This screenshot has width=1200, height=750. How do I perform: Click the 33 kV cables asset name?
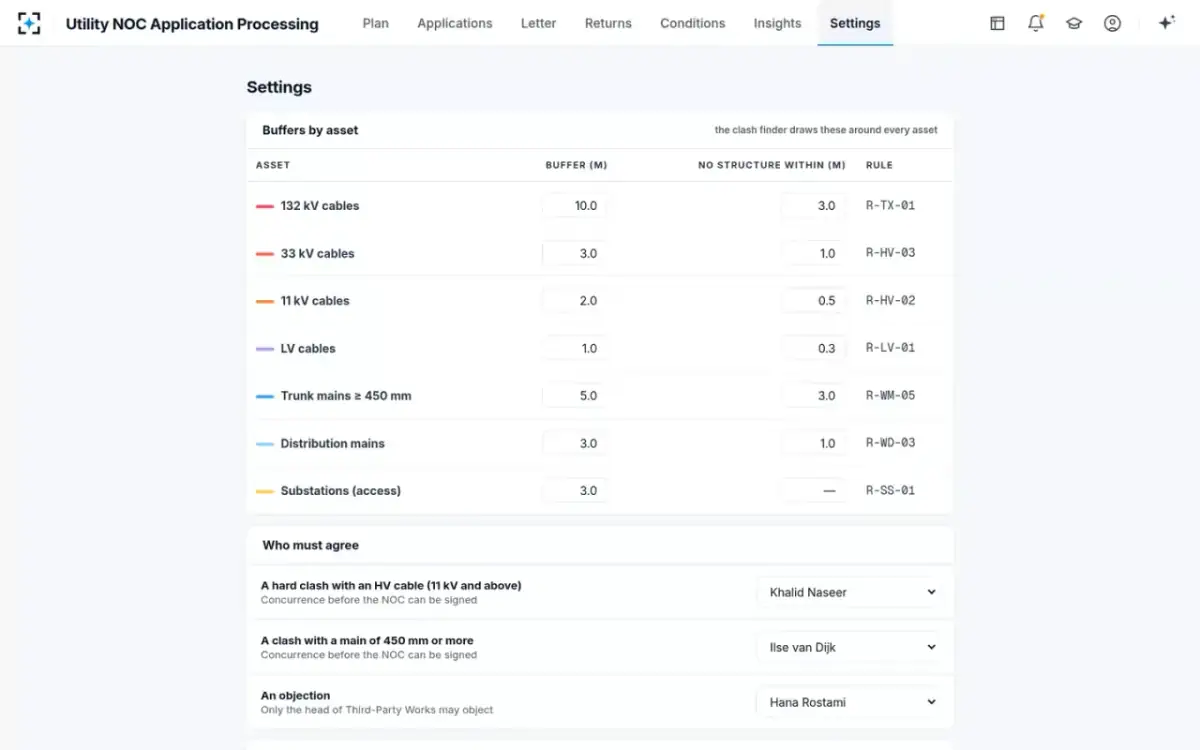coord(318,254)
